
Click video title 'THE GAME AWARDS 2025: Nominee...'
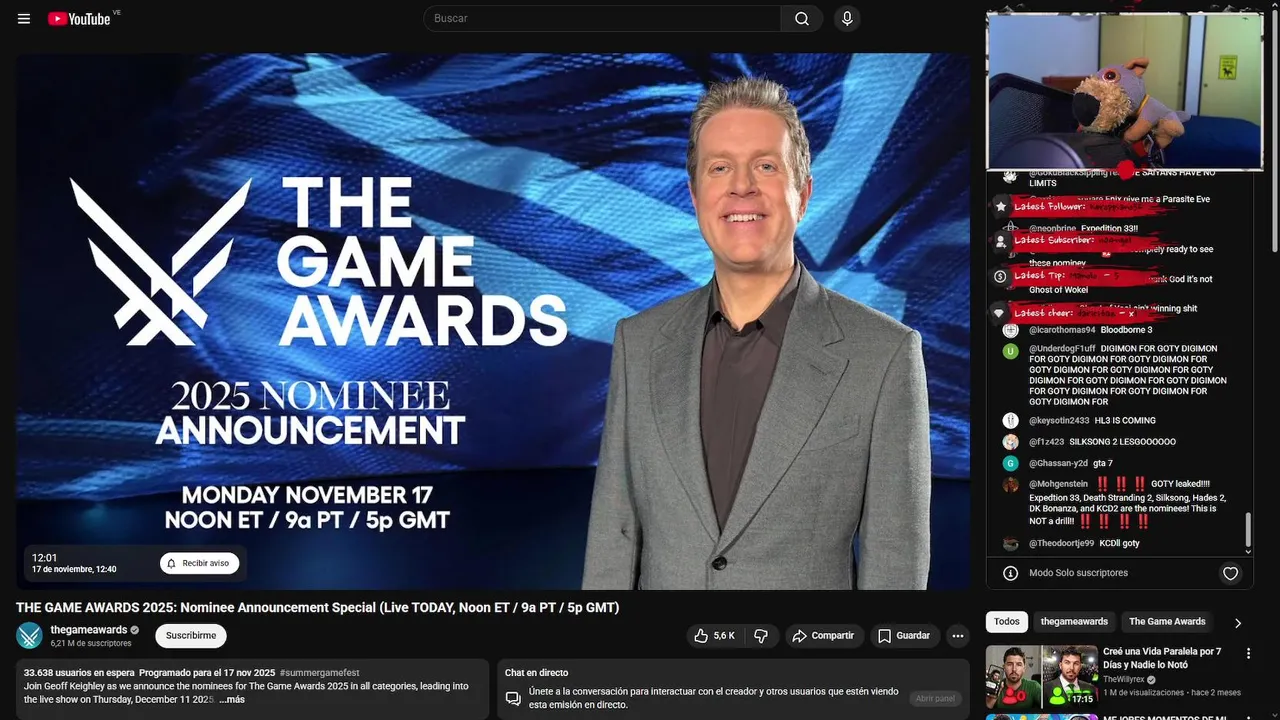pos(317,608)
